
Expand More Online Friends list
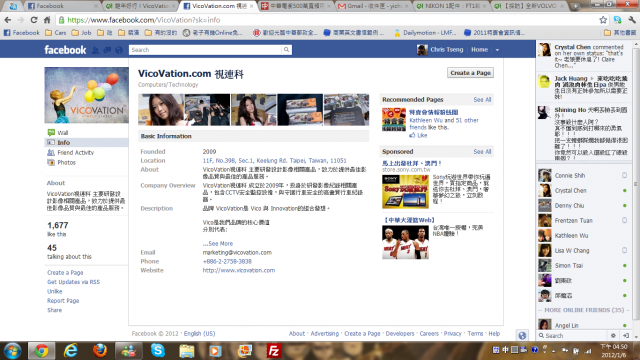tap(584, 310)
